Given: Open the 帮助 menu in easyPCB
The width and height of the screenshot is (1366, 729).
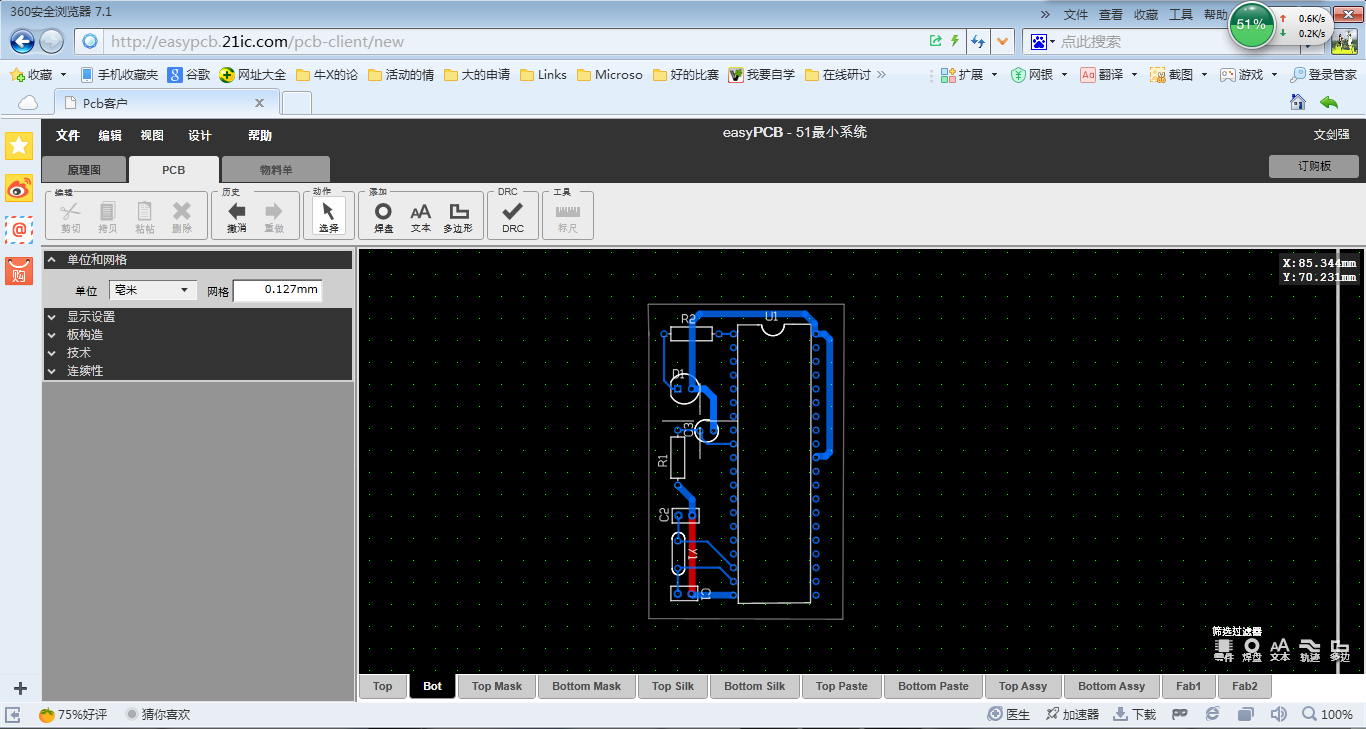Looking at the screenshot, I should (260, 136).
